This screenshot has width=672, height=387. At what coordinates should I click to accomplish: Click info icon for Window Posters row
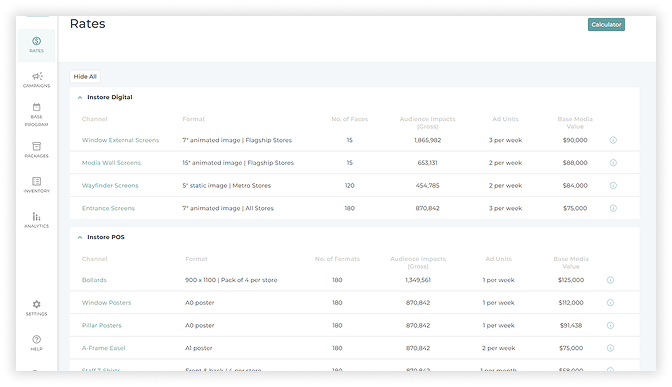click(x=610, y=303)
